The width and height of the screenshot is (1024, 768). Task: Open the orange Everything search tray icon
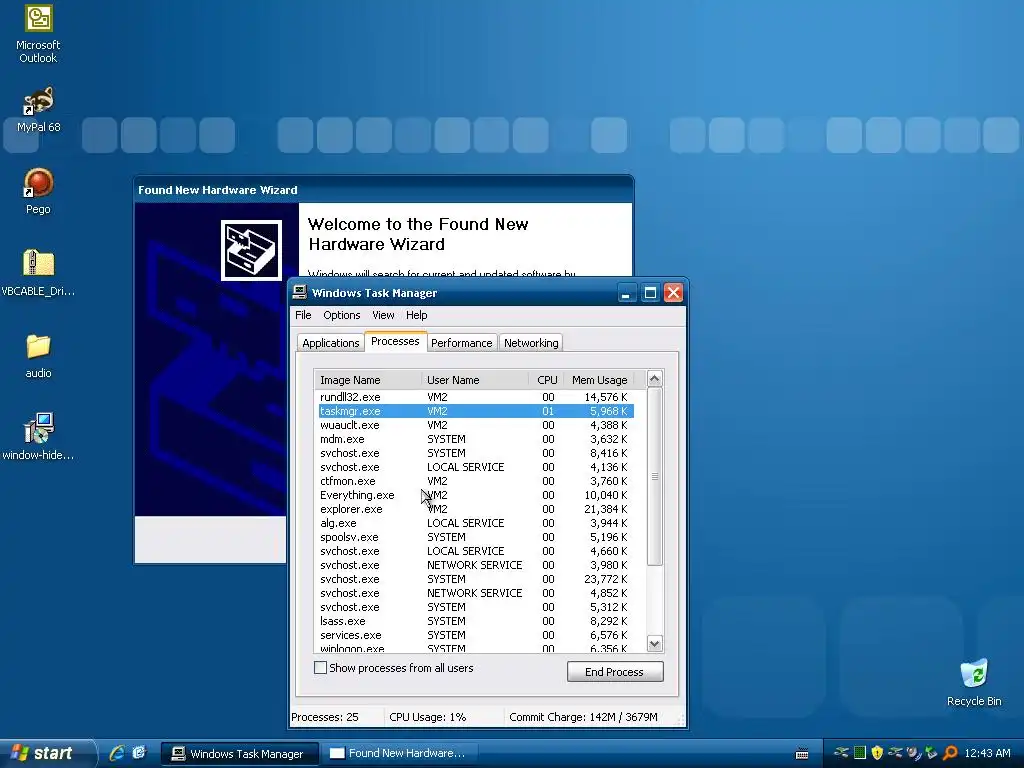950,753
